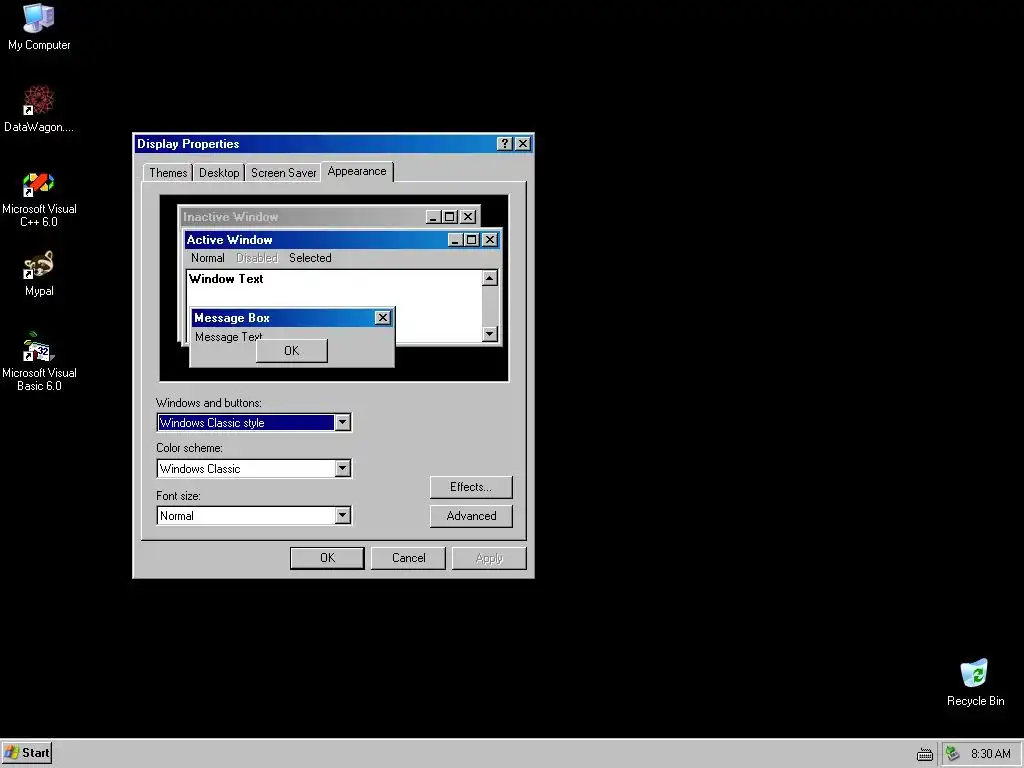
Task: Click the Inactive Window title in preview
Action: coord(231,217)
